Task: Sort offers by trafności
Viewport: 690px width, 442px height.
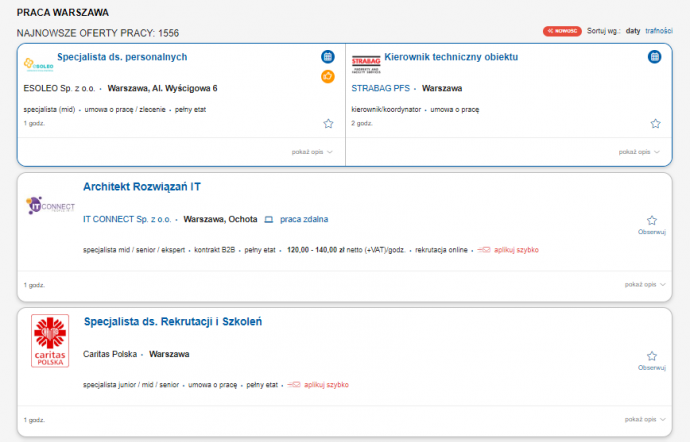Action: click(x=658, y=31)
